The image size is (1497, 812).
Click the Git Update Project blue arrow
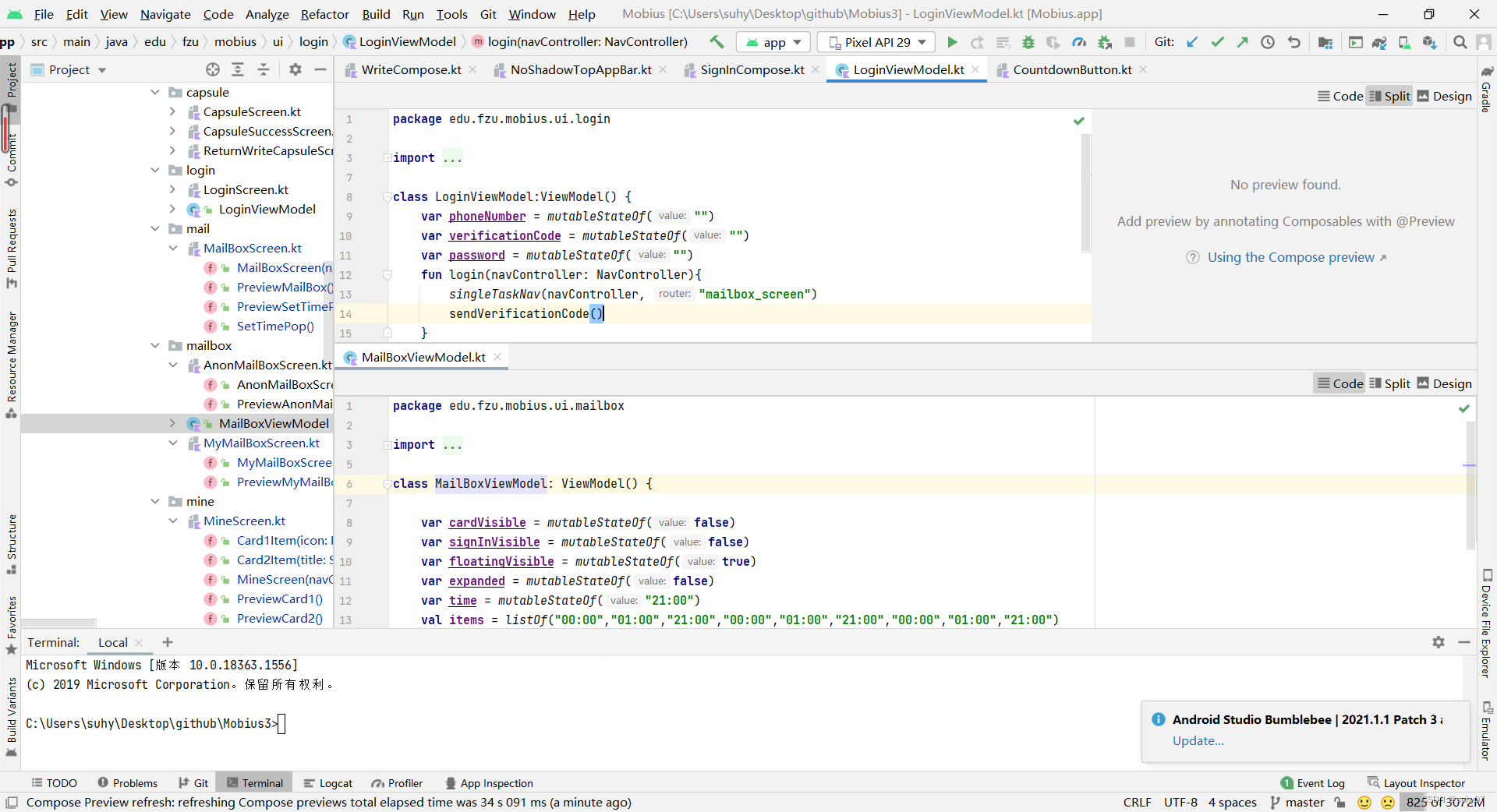tap(1192, 42)
